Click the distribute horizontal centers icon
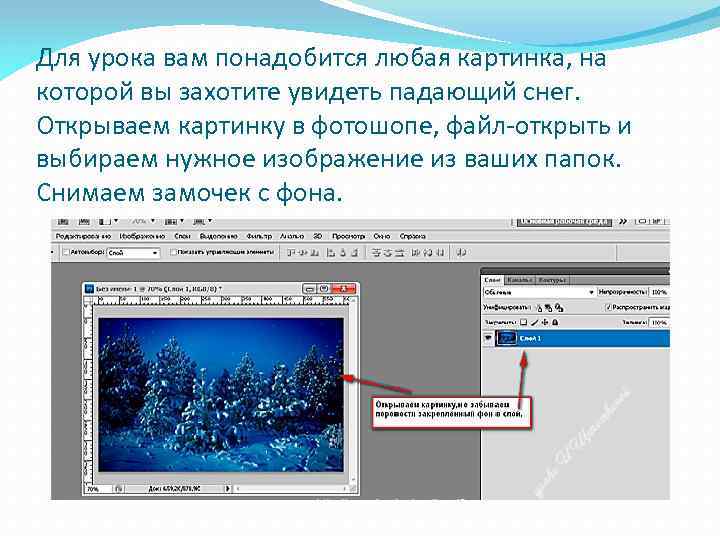 [428, 253]
